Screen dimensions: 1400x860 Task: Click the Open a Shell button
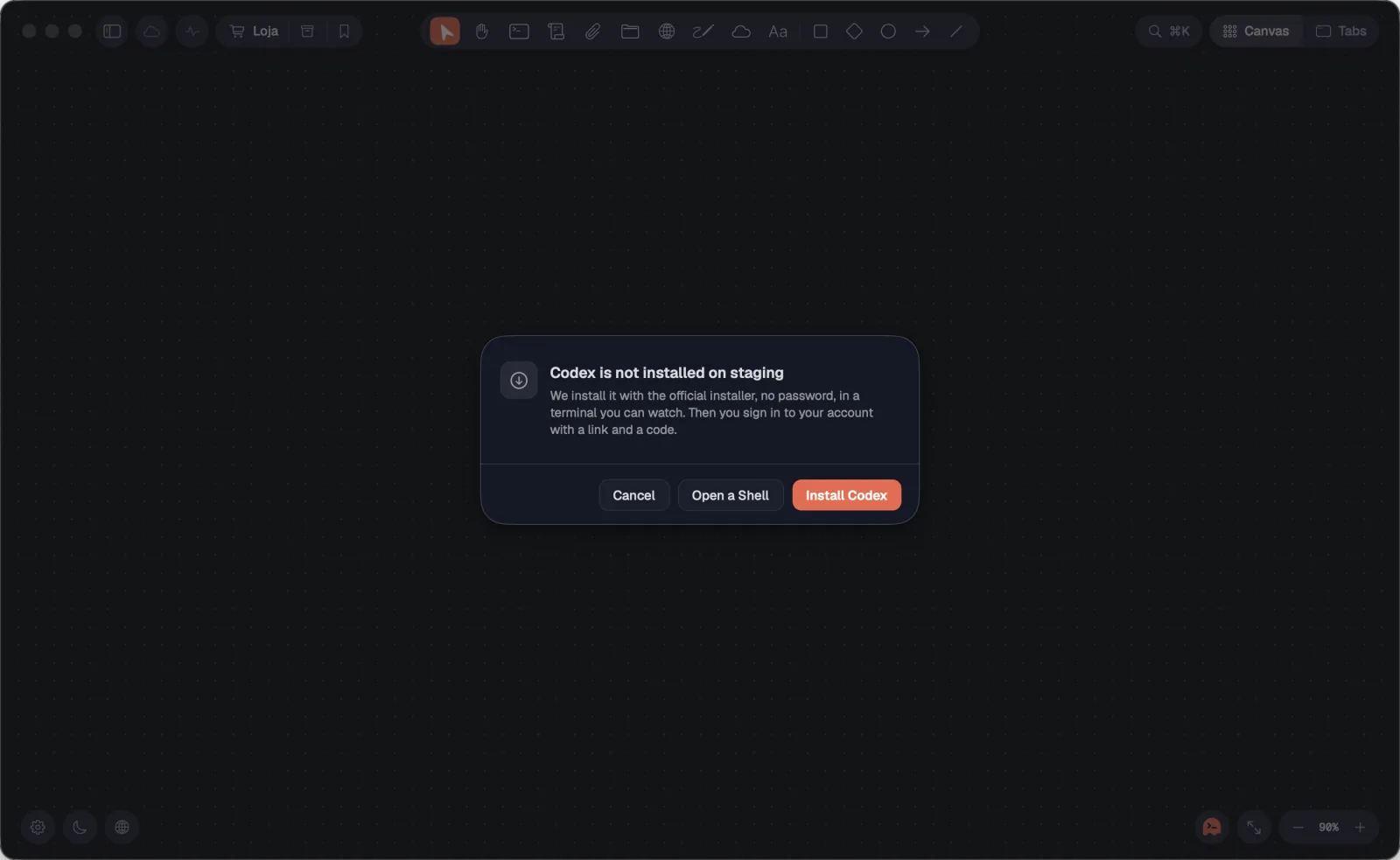coord(730,495)
